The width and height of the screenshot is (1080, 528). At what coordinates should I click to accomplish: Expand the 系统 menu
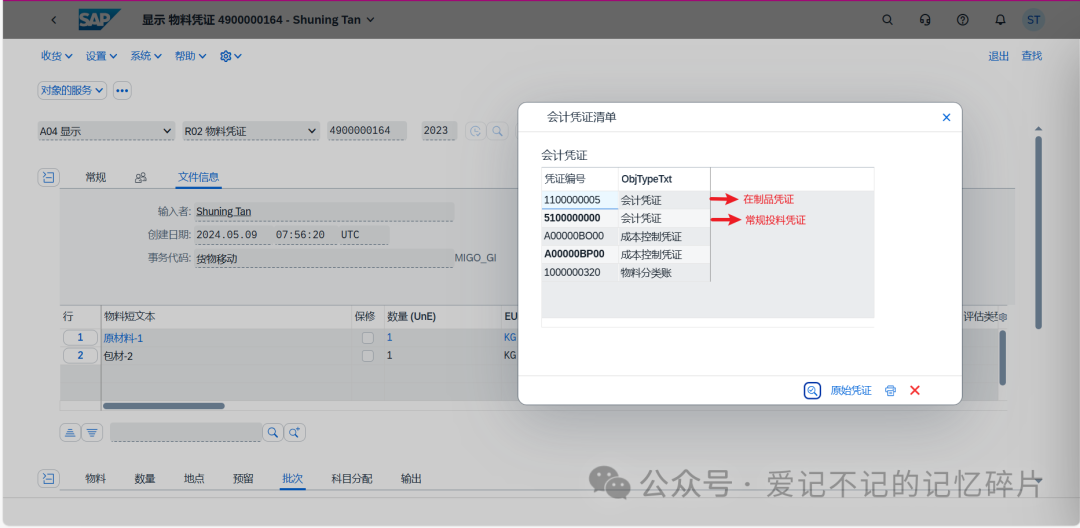tap(146, 56)
